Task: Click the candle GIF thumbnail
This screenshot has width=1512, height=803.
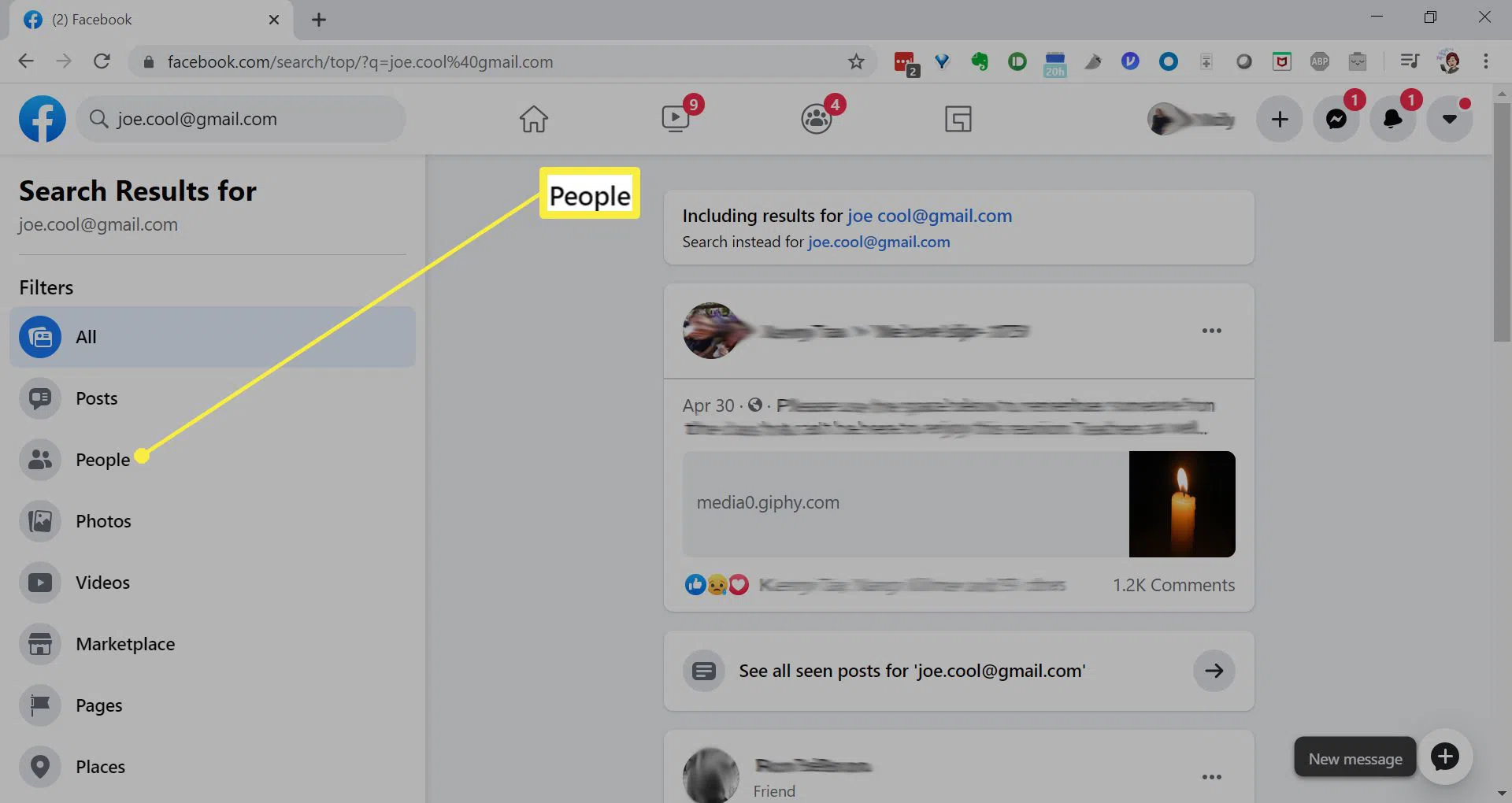Action: (x=1181, y=504)
